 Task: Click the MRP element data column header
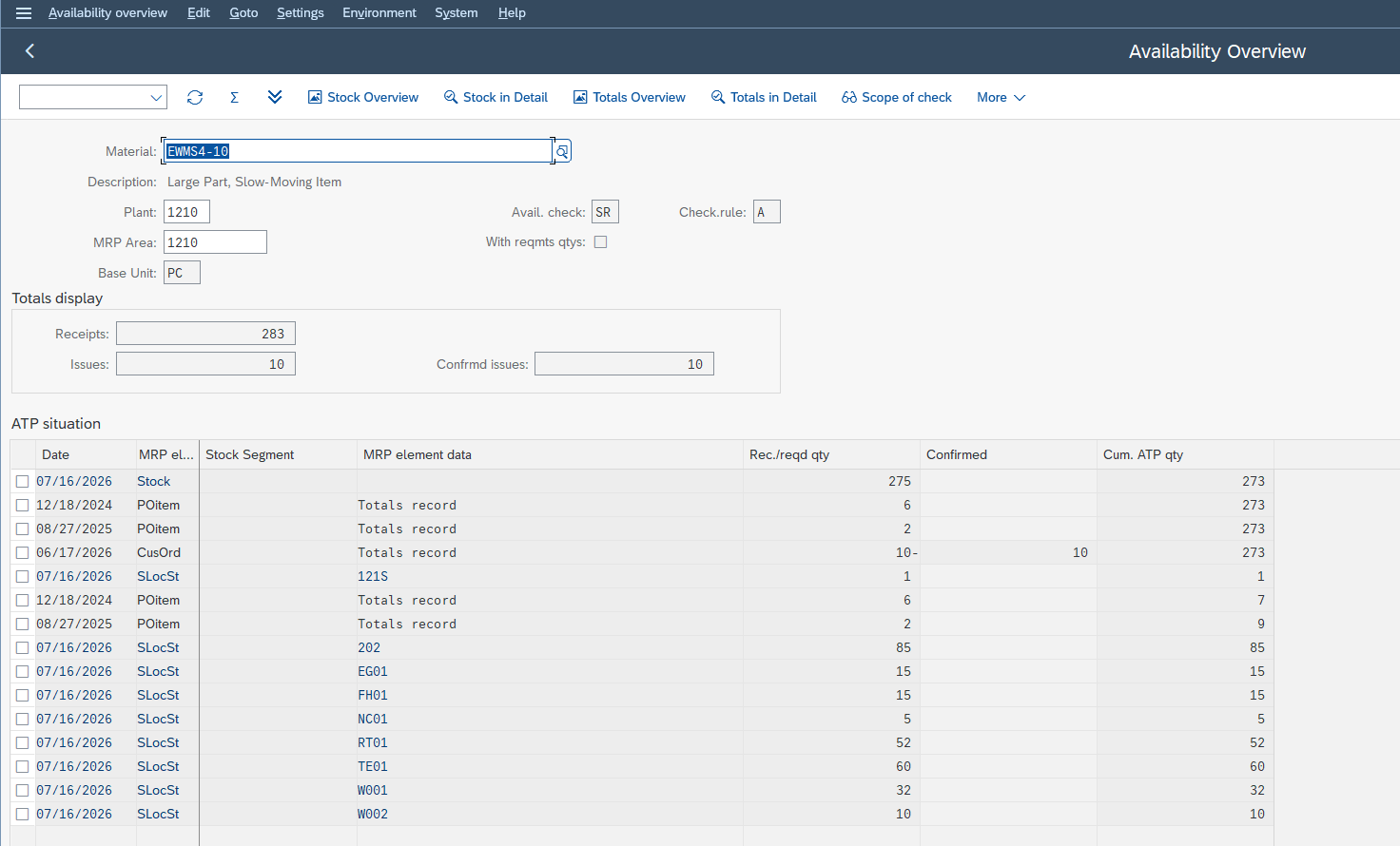(x=550, y=454)
